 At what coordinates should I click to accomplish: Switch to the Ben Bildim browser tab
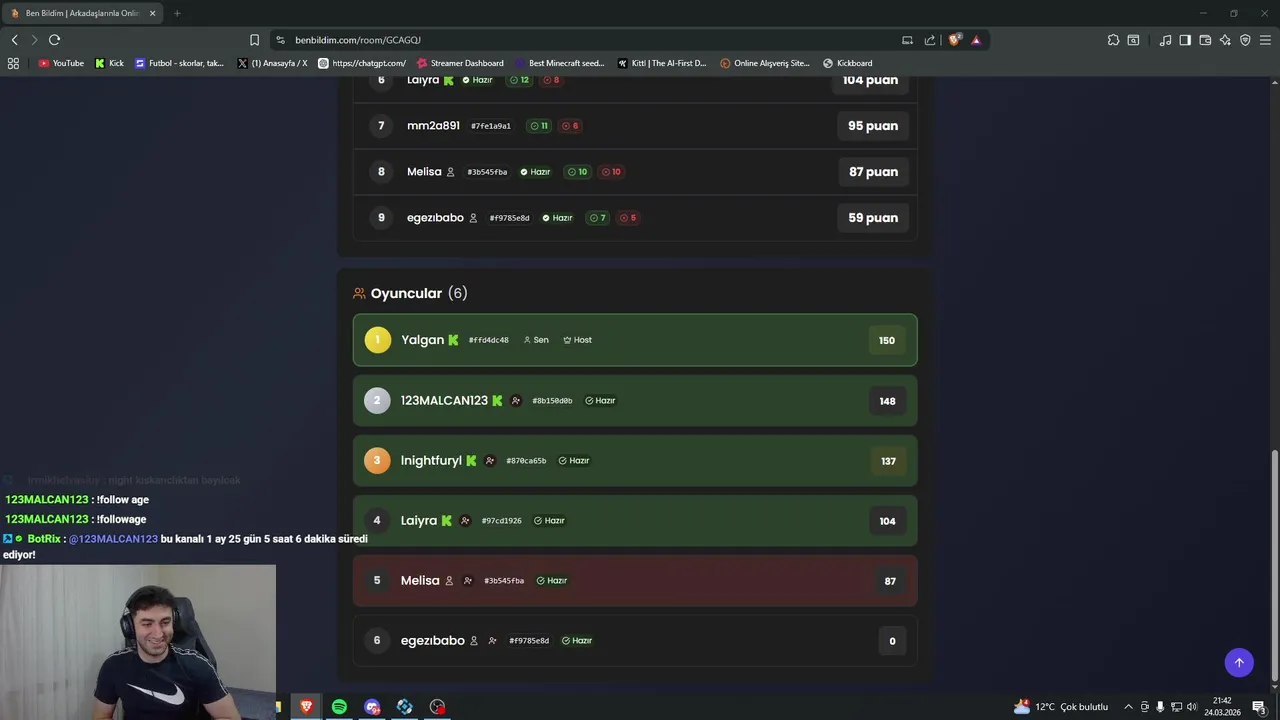82,13
